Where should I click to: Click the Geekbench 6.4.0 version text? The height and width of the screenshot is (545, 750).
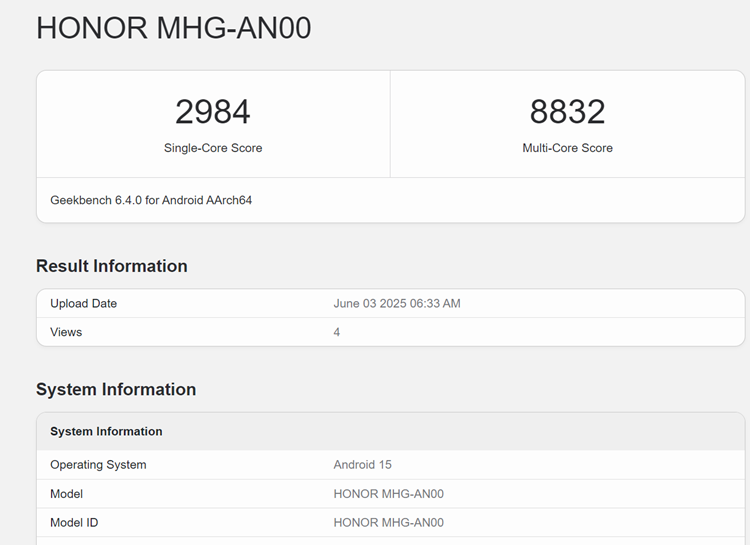tap(151, 200)
